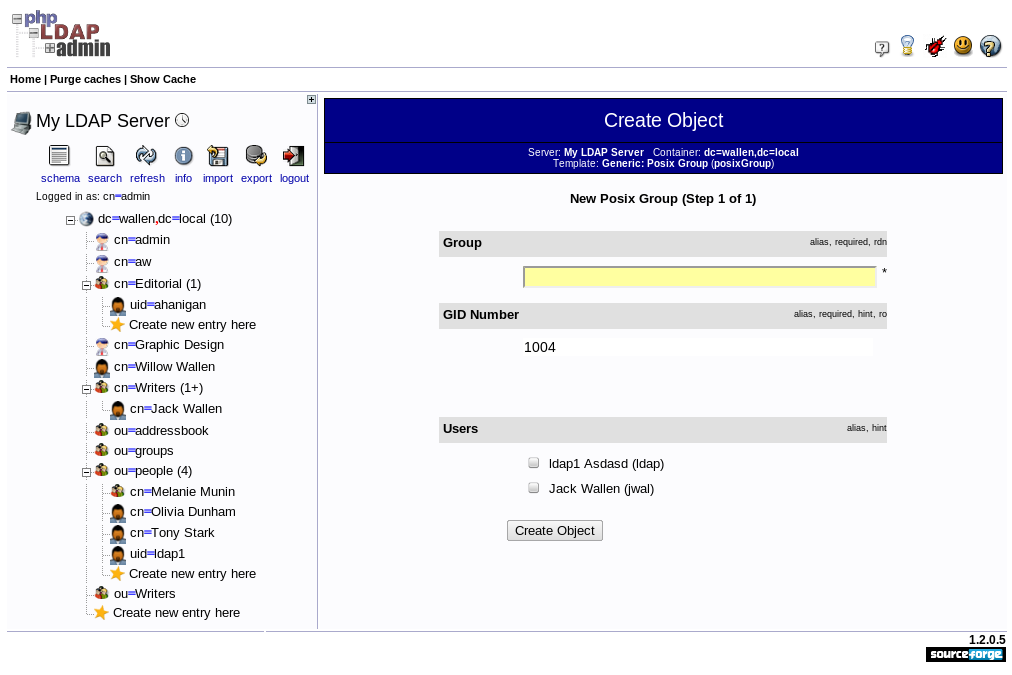Click Show Cache in top menu
Image resolution: width=1012 pixels, height=675 pixels.
coord(163,79)
